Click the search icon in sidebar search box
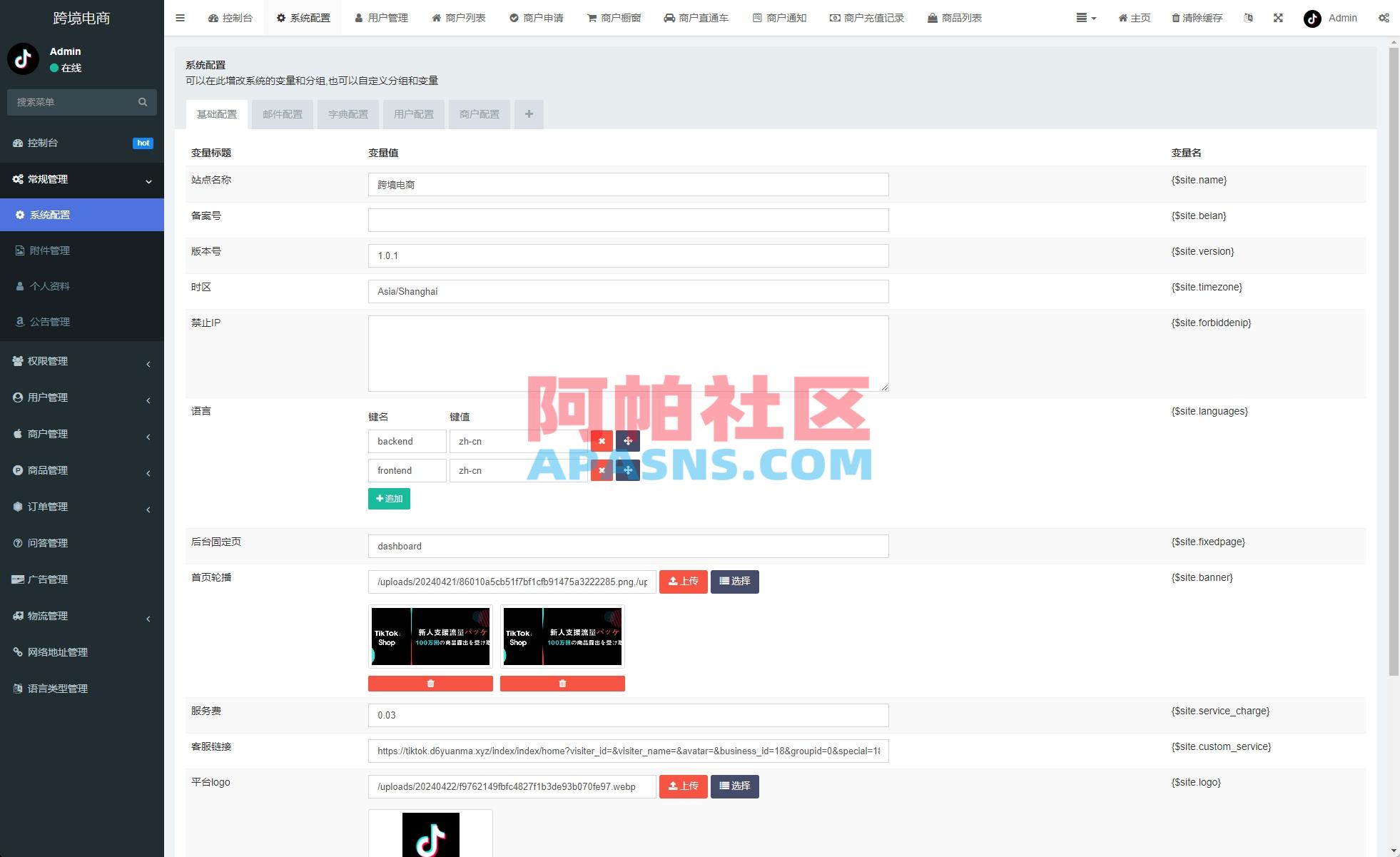This screenshot has width=1400, height=857. (142, 102)
